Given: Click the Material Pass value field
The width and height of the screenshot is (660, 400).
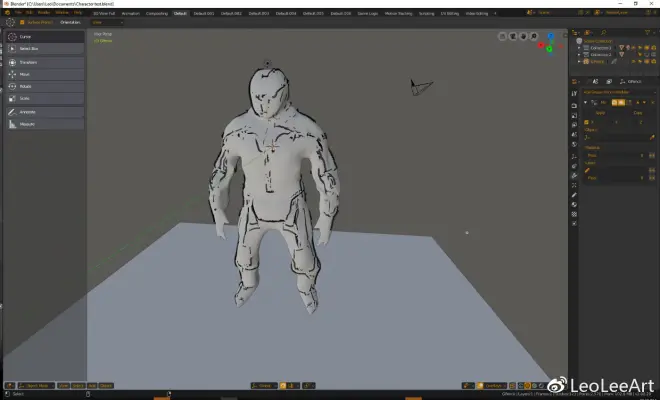Looking at the screenshot, I should point(615,155).
